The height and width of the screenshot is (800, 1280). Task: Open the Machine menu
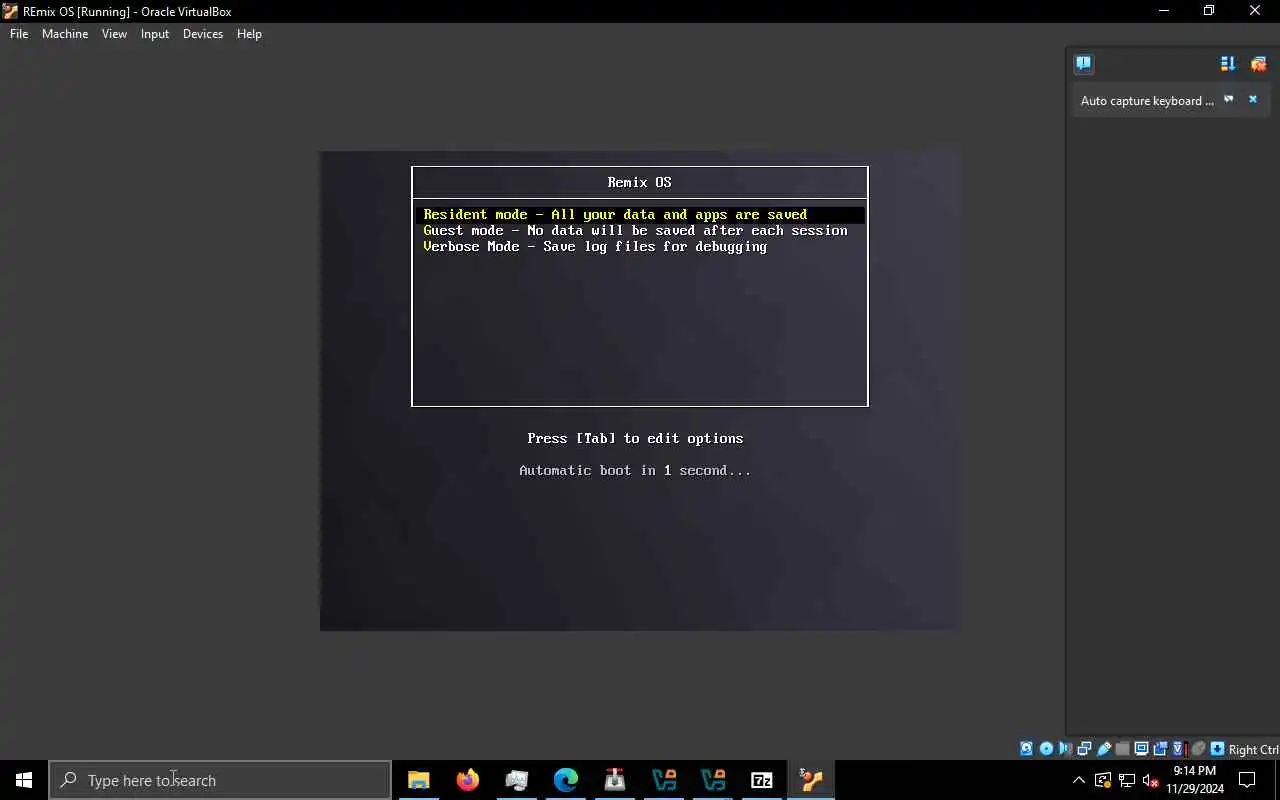[x=65, y=33]
